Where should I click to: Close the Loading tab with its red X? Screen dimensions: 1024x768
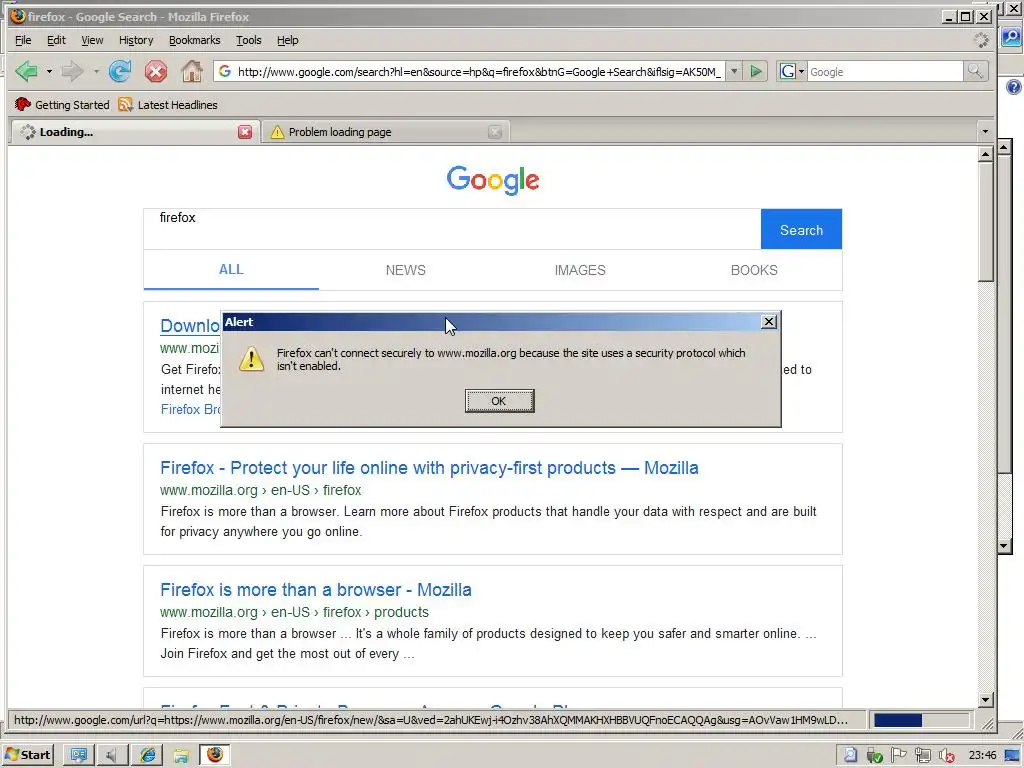point(245,132)
